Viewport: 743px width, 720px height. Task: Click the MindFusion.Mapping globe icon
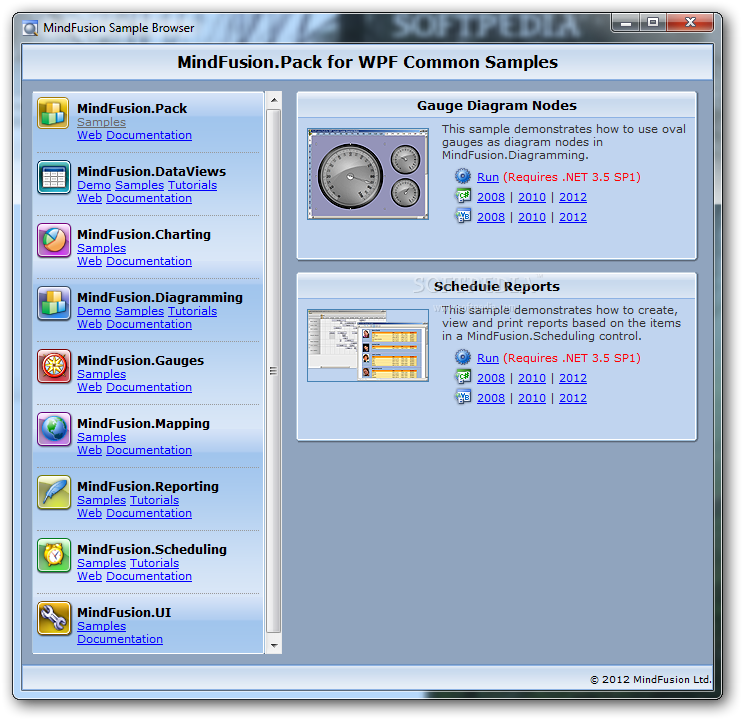tap(54, 429)
